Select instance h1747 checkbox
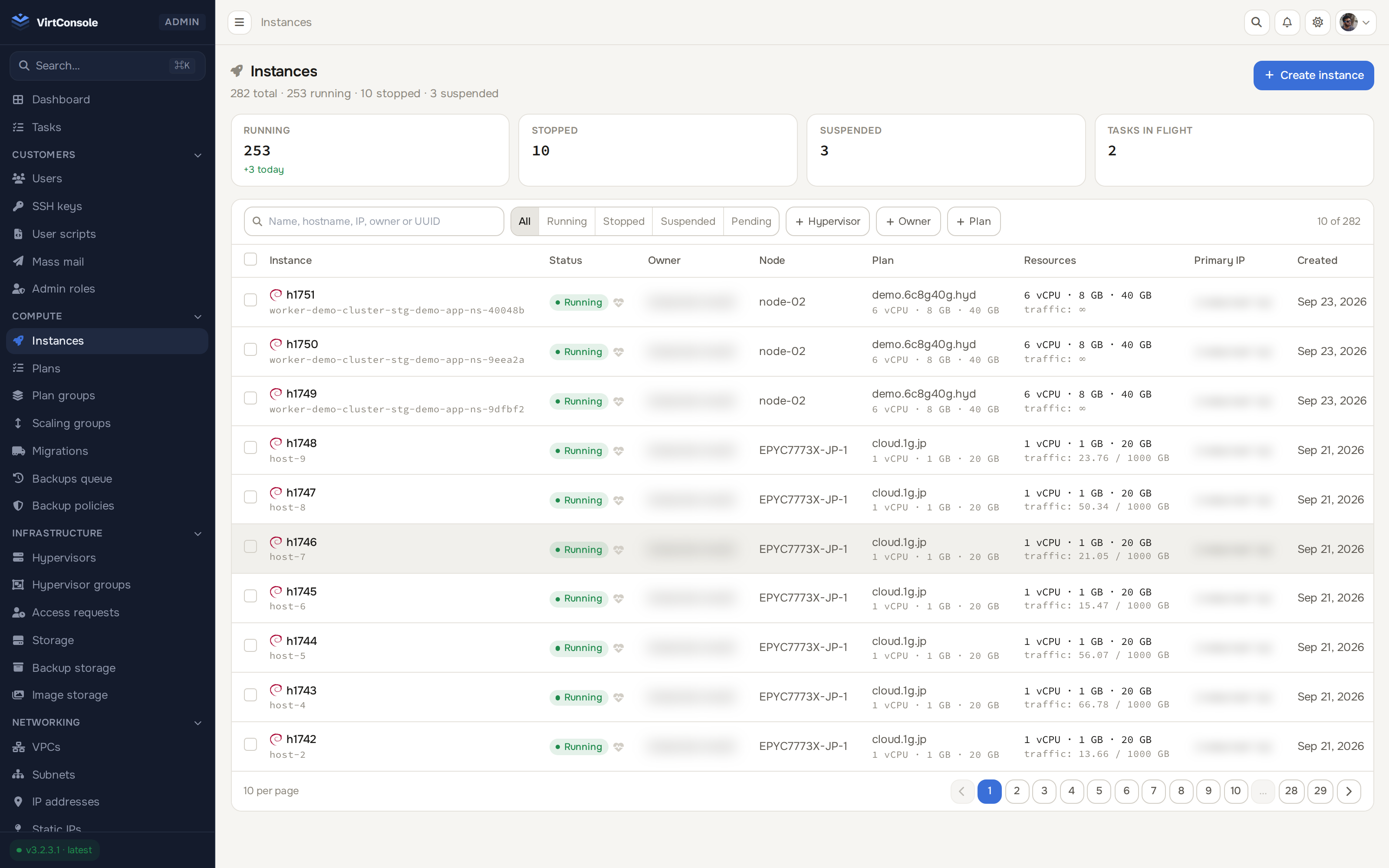Screen dimensions: 1389x868 coord(250,497)
